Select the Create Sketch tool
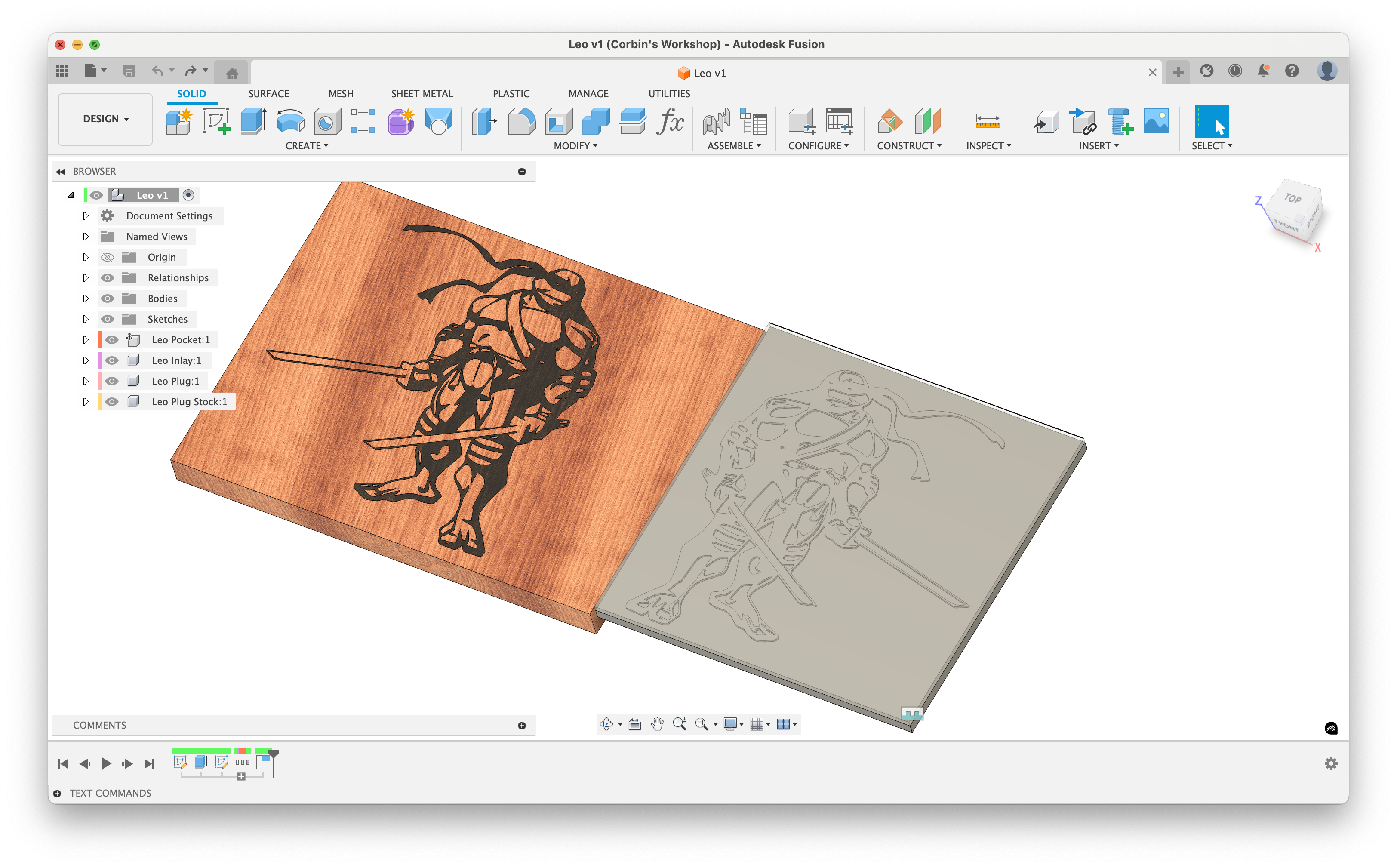The height and width of the screenshot is (868, 1397). 216,122
